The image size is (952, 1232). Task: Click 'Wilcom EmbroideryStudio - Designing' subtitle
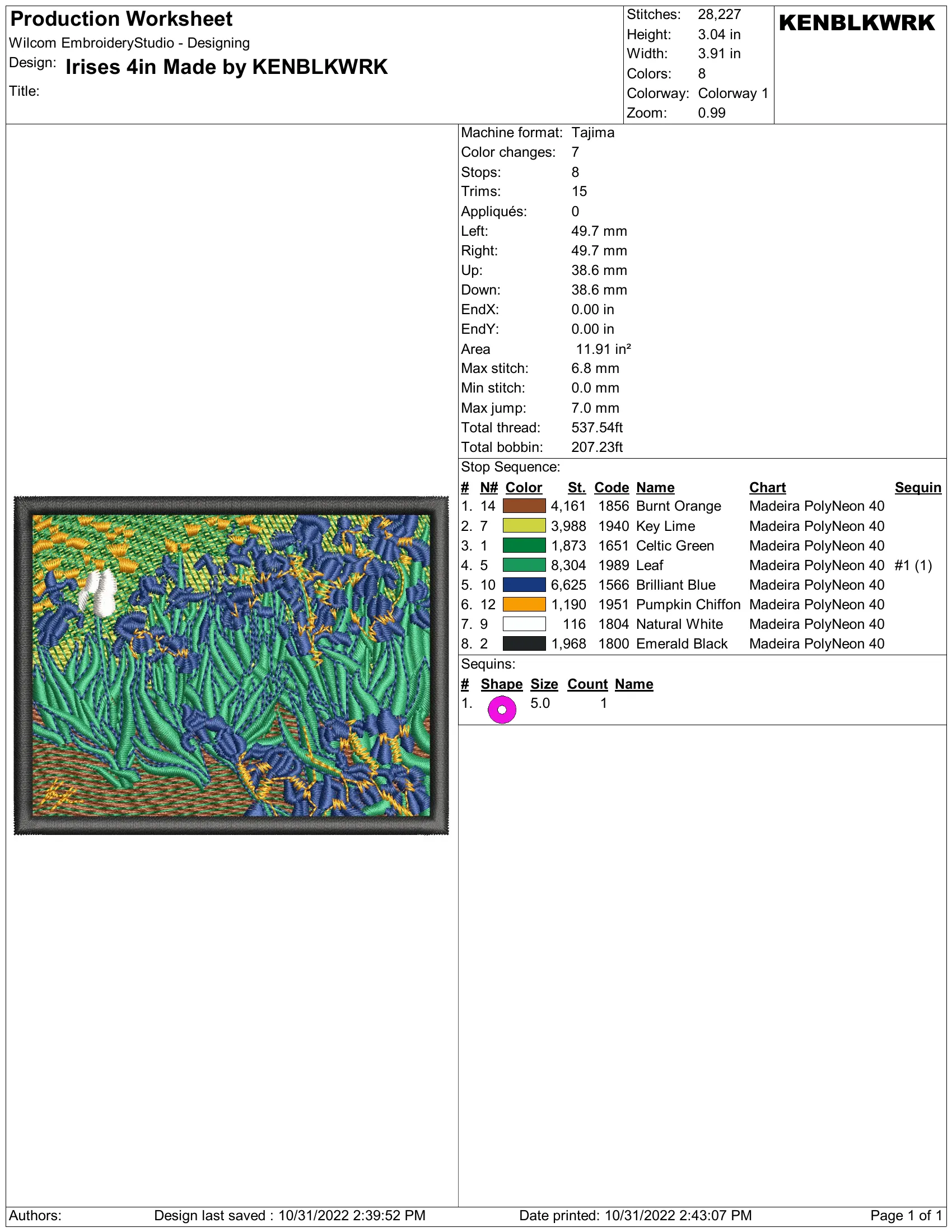129,43
